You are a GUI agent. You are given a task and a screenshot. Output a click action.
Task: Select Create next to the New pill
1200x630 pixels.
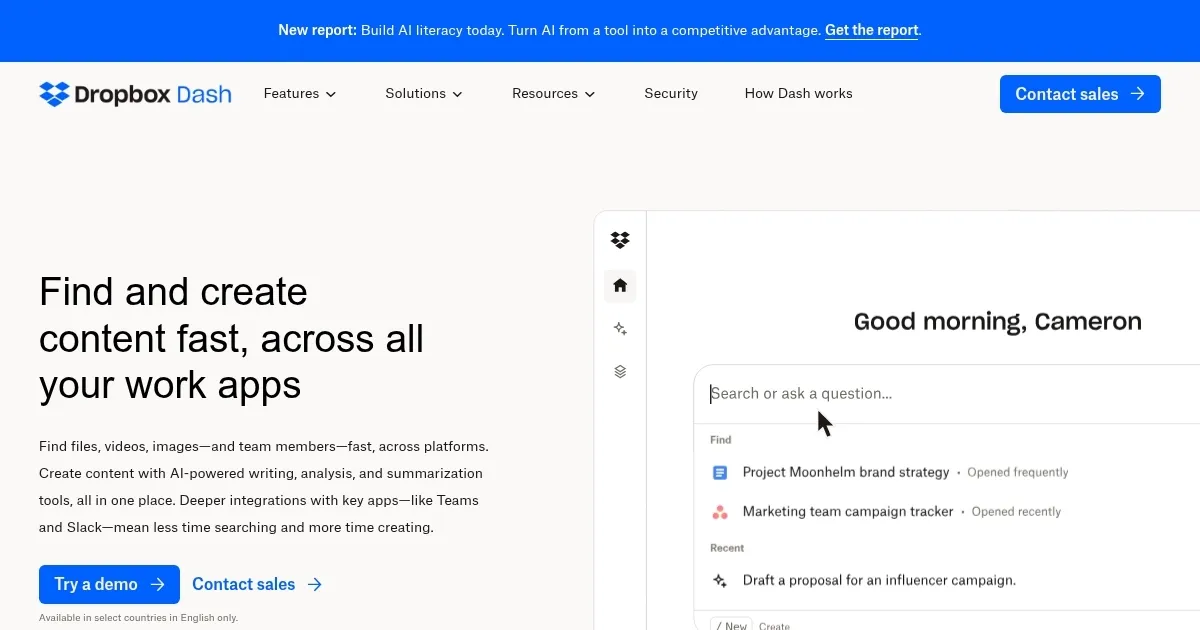(775, 625)
